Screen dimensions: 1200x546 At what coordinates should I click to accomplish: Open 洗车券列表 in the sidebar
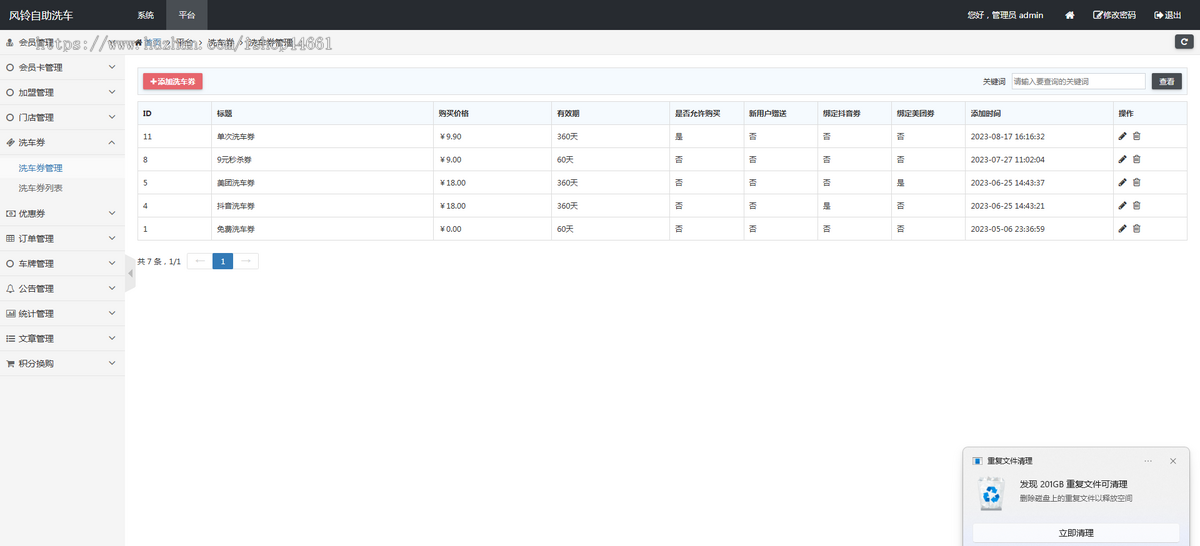(41, 188)
